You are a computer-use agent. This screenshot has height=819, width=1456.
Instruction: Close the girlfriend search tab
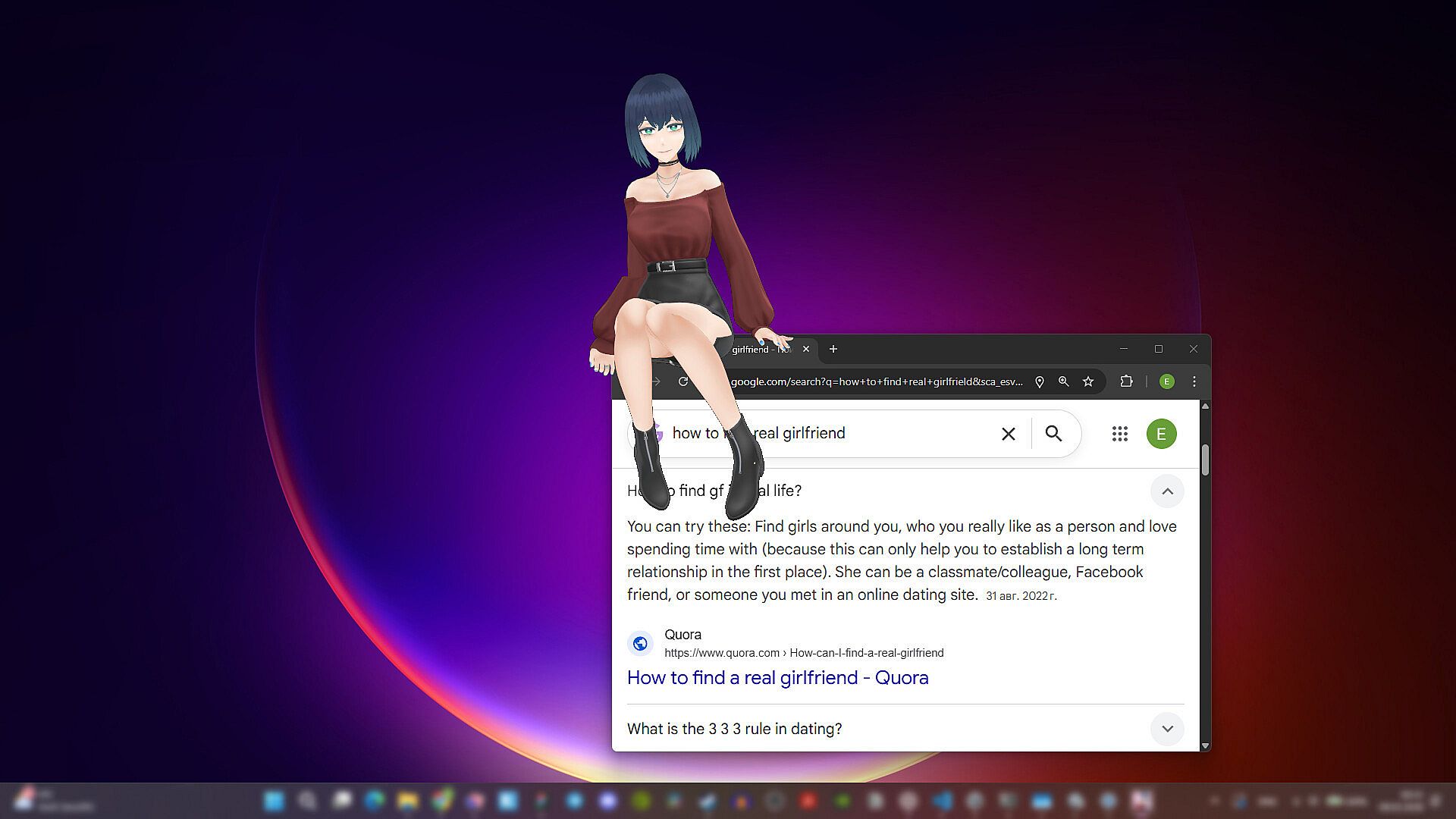[806, 349]
